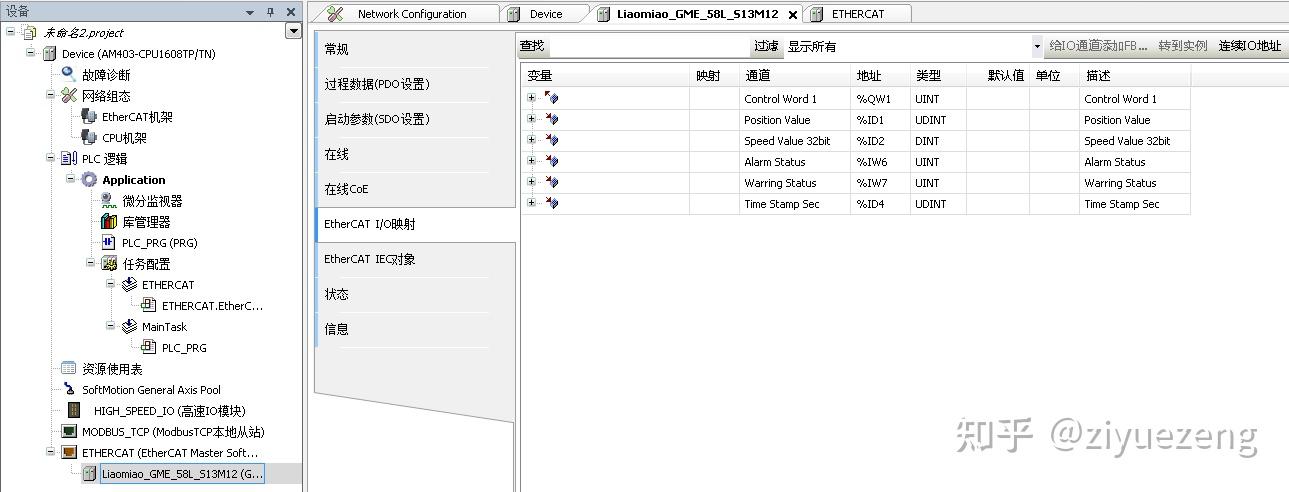Open the 过程数据(PDO设置) page

(401, 85)
